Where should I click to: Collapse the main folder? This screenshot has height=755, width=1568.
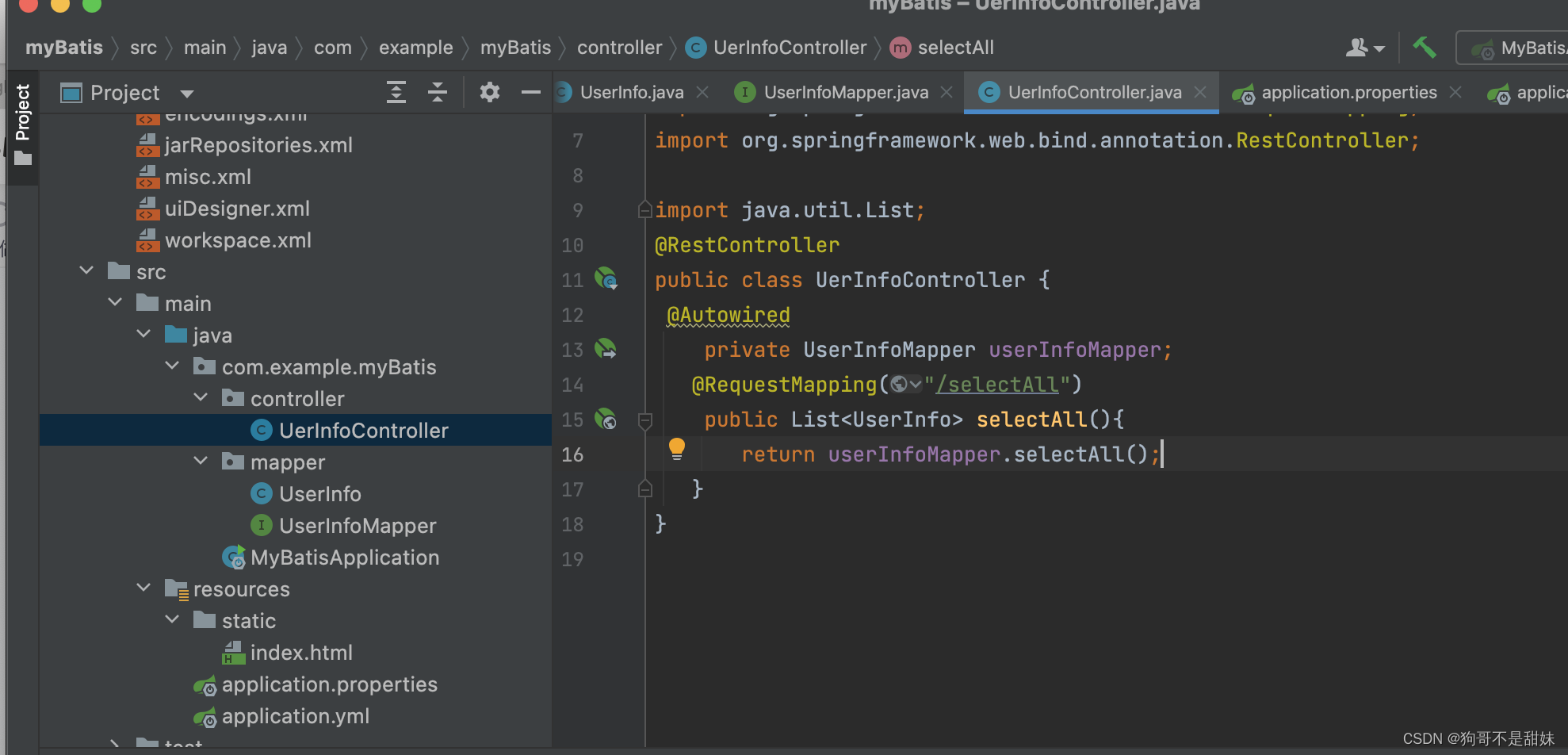pos(115,303)
